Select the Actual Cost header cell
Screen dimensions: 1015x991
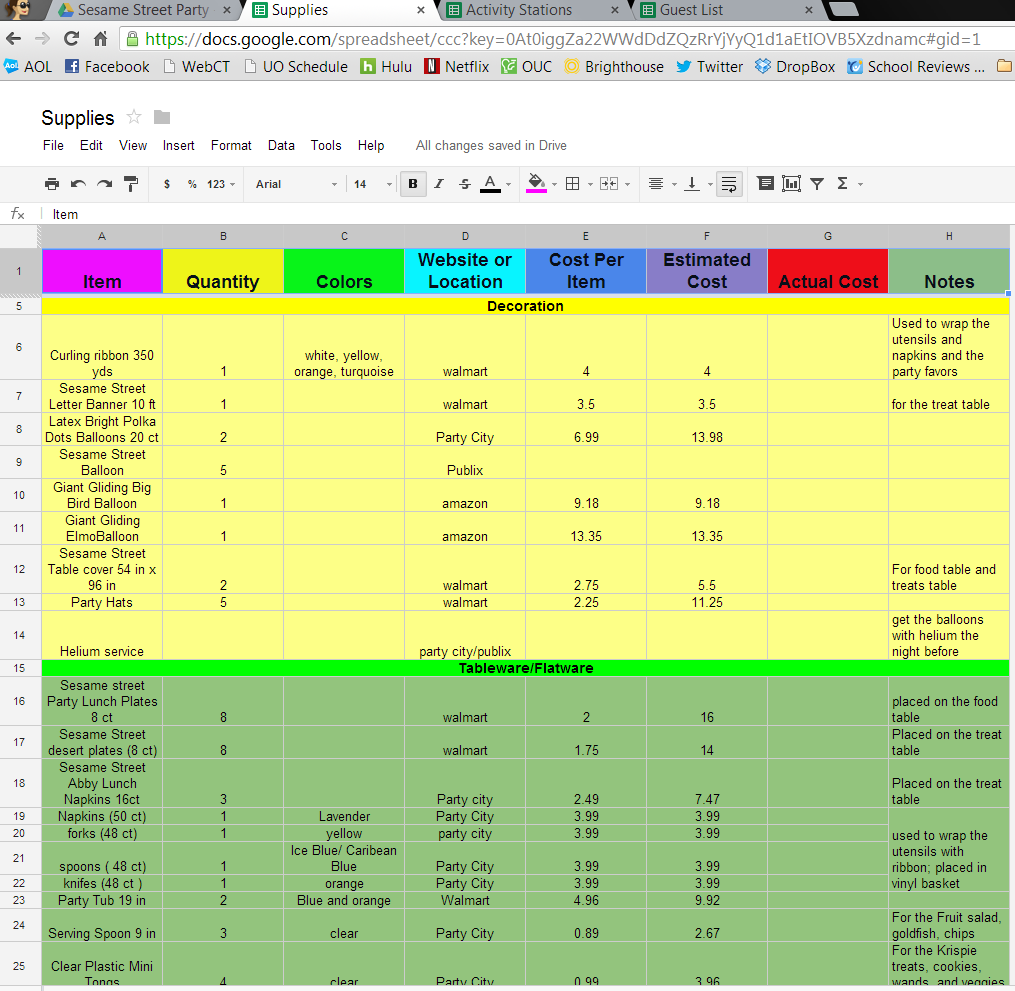828,271
